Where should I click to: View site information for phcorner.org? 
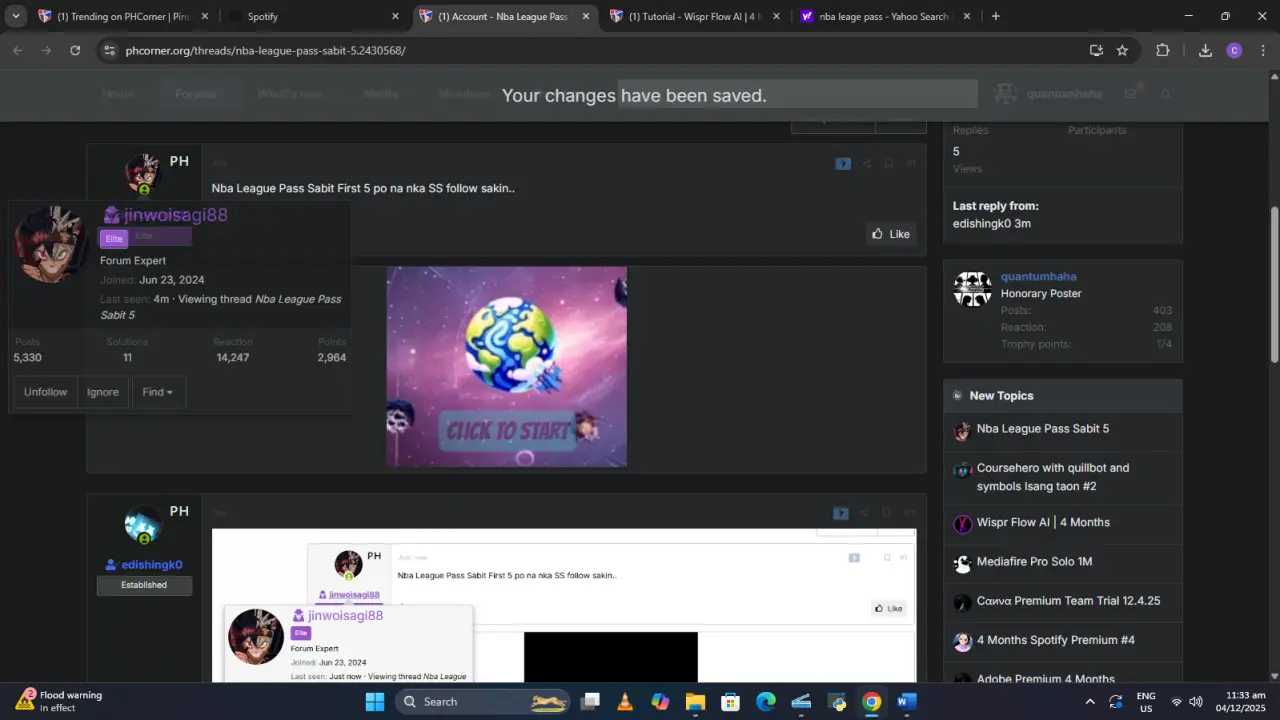click(x=109, y=50)
